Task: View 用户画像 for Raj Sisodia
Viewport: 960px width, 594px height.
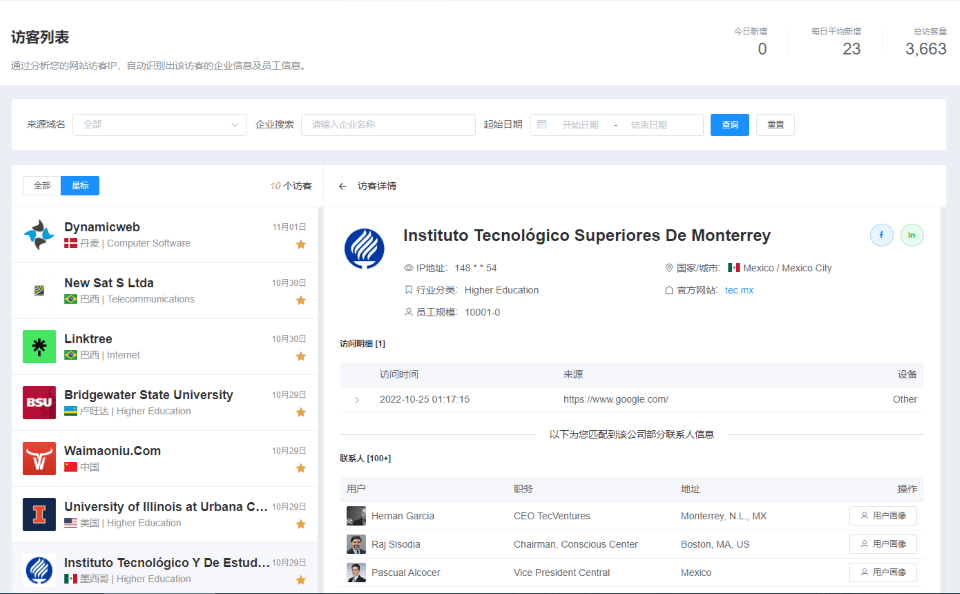Action: (883, 544)
